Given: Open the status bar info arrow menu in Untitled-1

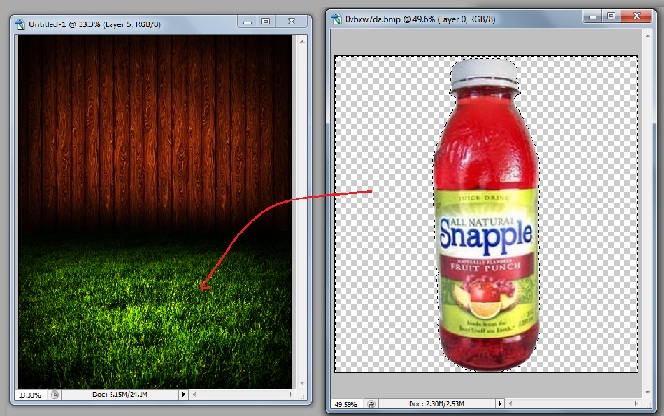Looking at the screenshot, I should coord(183,394).
